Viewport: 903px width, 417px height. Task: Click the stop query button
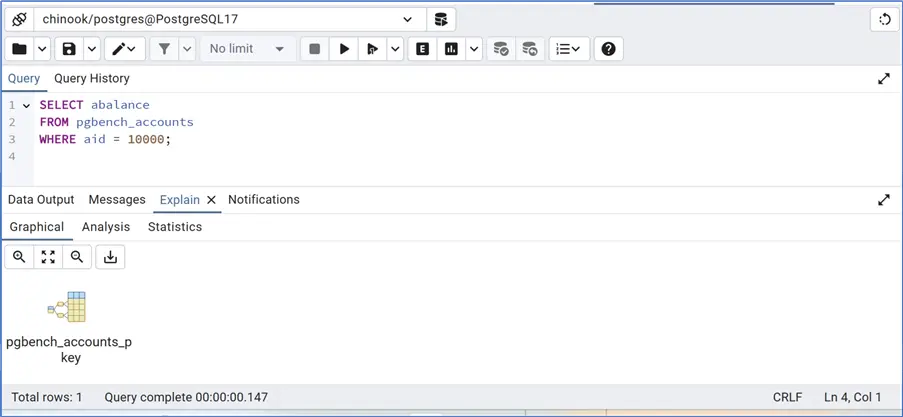(x=314, y=49)
